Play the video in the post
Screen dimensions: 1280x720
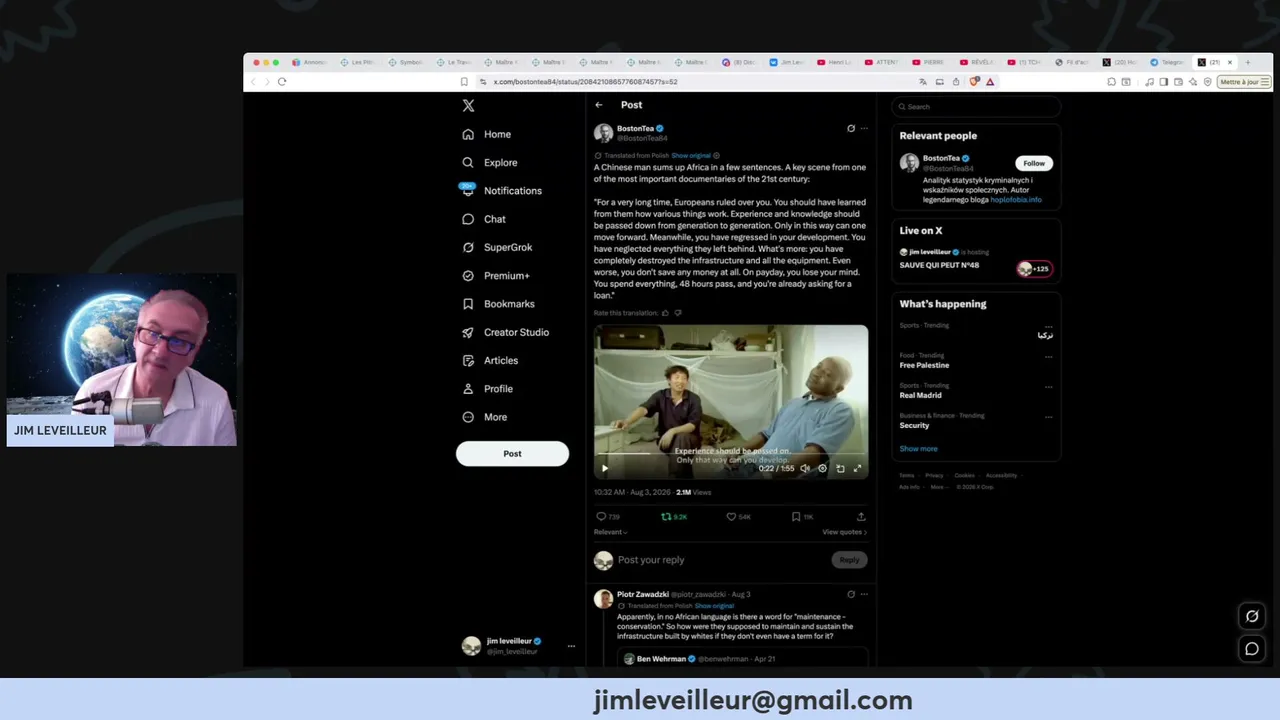pos(604,468)
